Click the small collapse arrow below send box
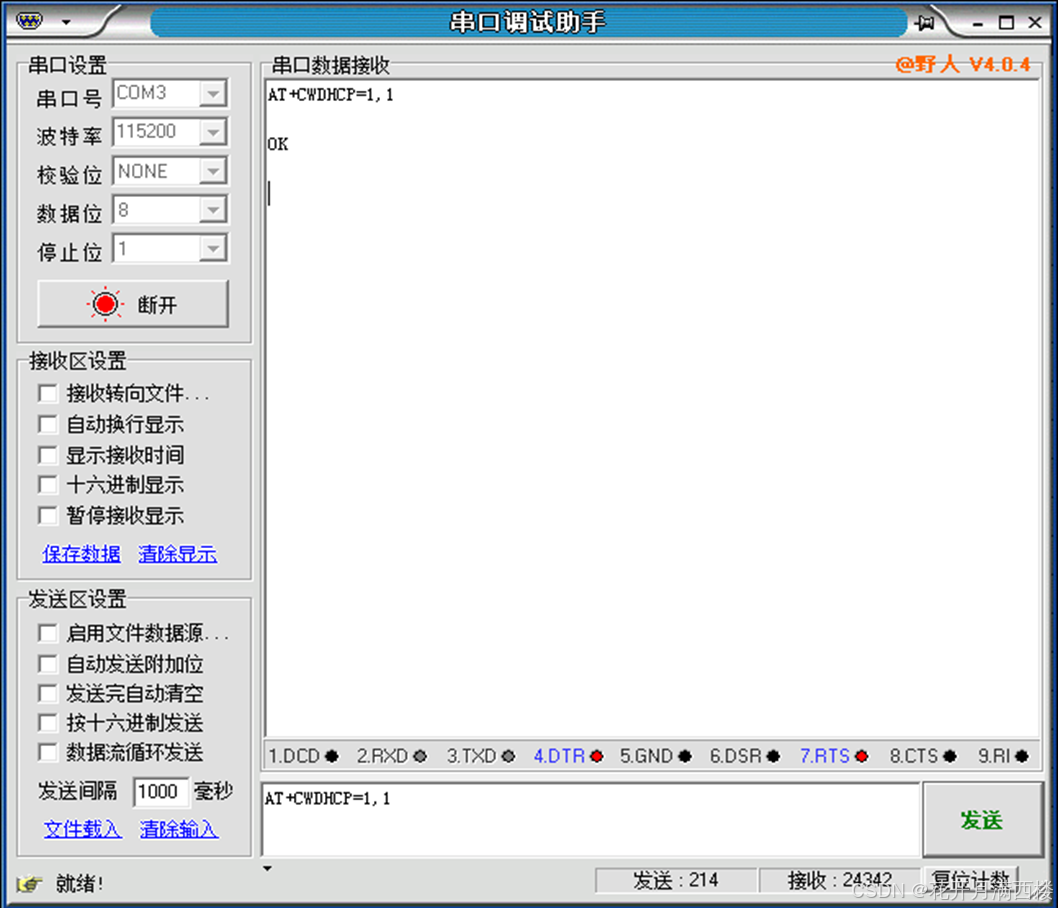 click(268, 868)
